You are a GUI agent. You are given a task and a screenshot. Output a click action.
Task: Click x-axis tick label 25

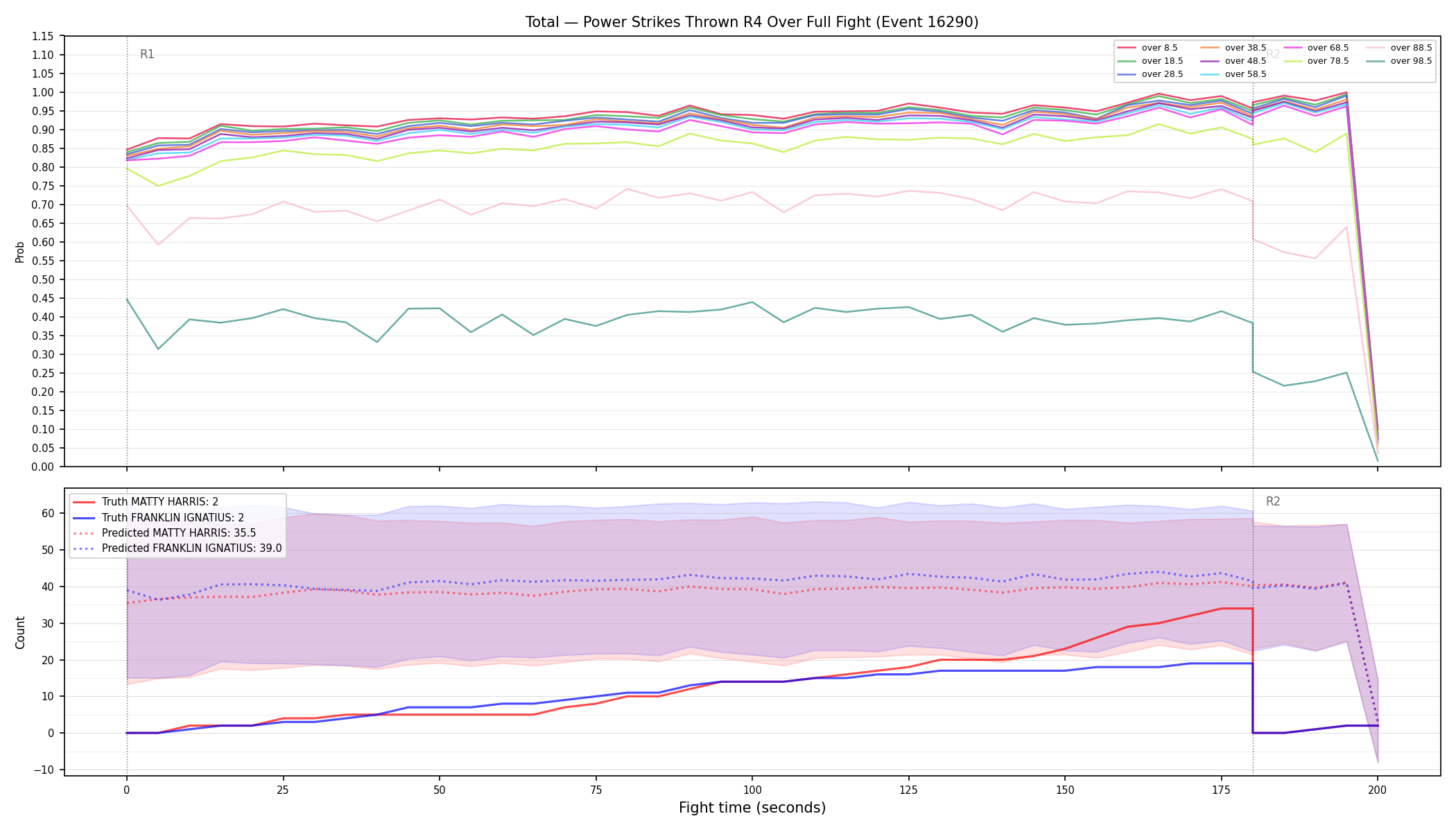pyautogui.click(x=283, y=790)
